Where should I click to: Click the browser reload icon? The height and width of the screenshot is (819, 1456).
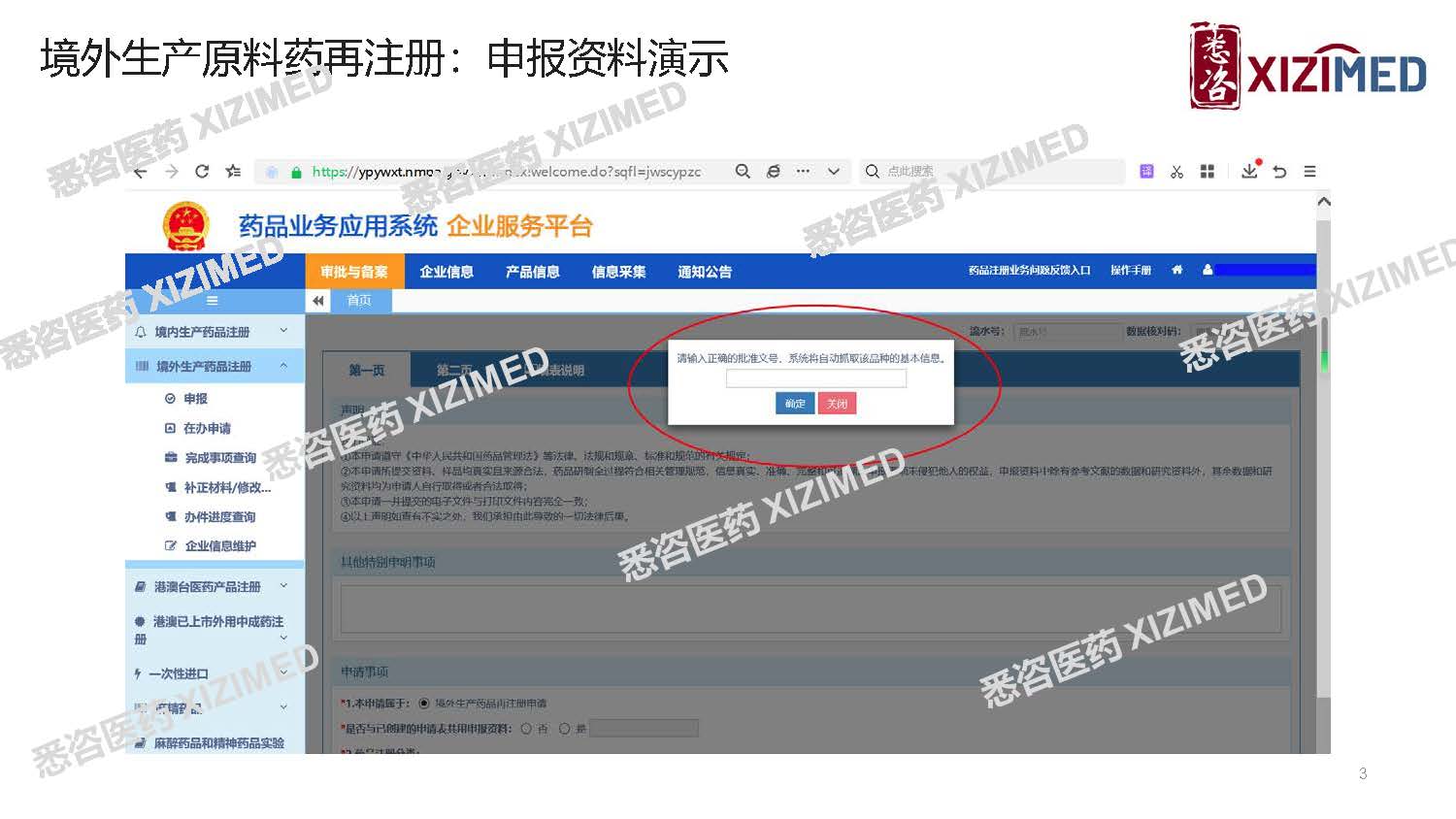pyautogui.click(x=202, y=172)
